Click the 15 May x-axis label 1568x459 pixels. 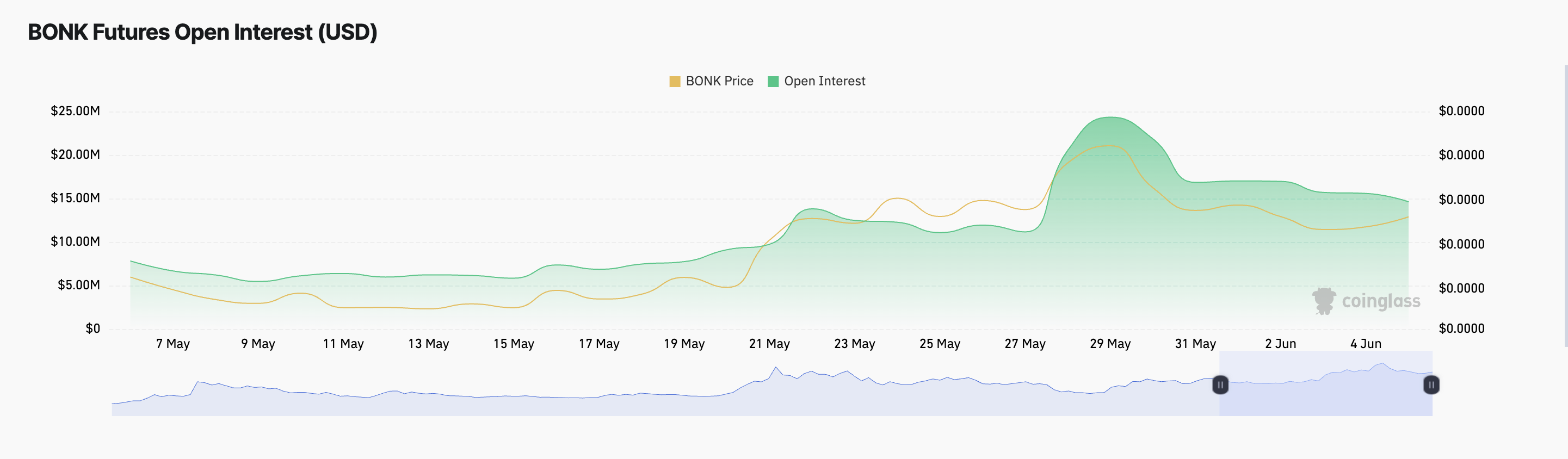point(514,344)
